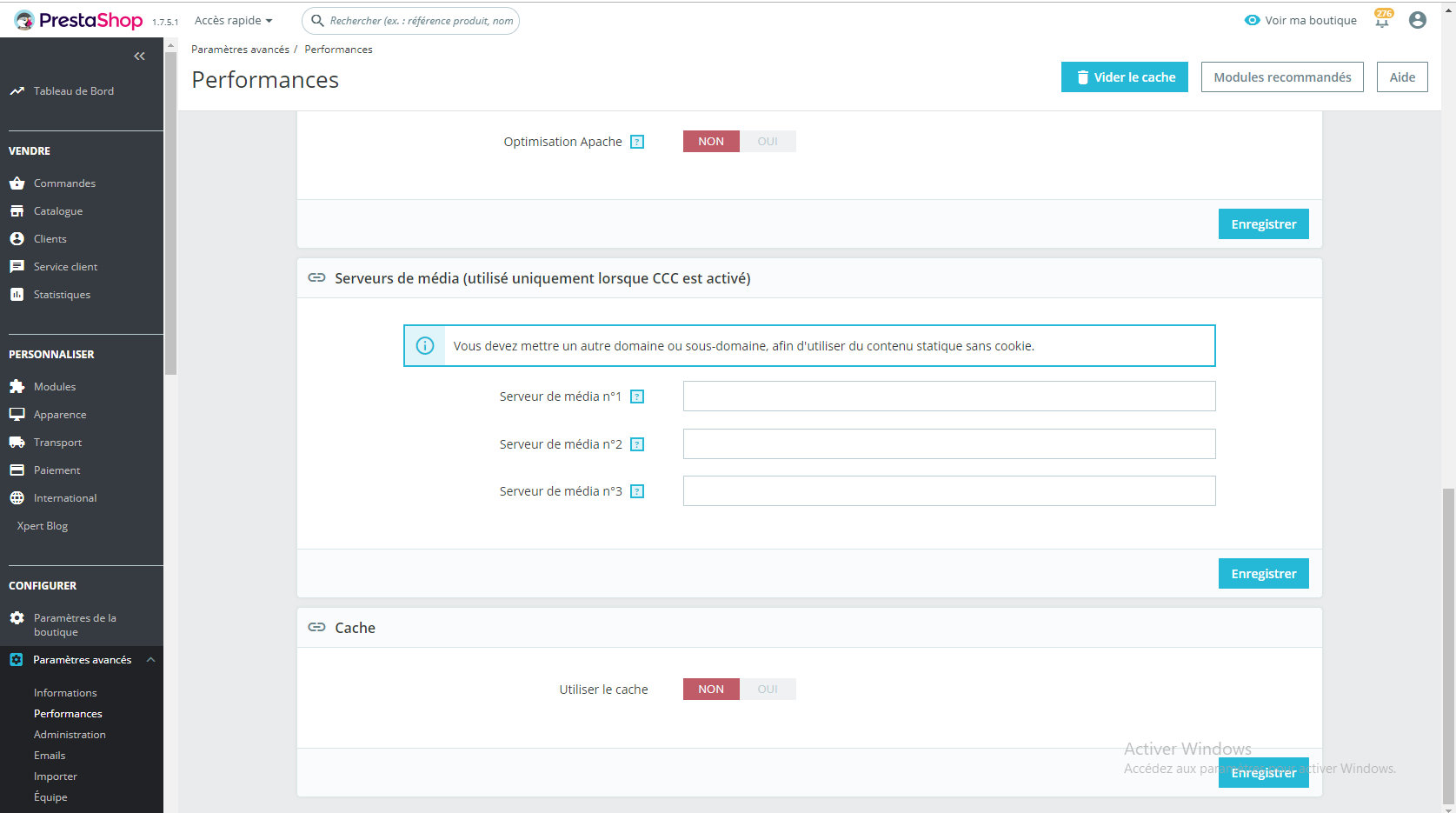Click the CONFIGURER section heading
This screenshot has height=813, width=1456.
43,585
